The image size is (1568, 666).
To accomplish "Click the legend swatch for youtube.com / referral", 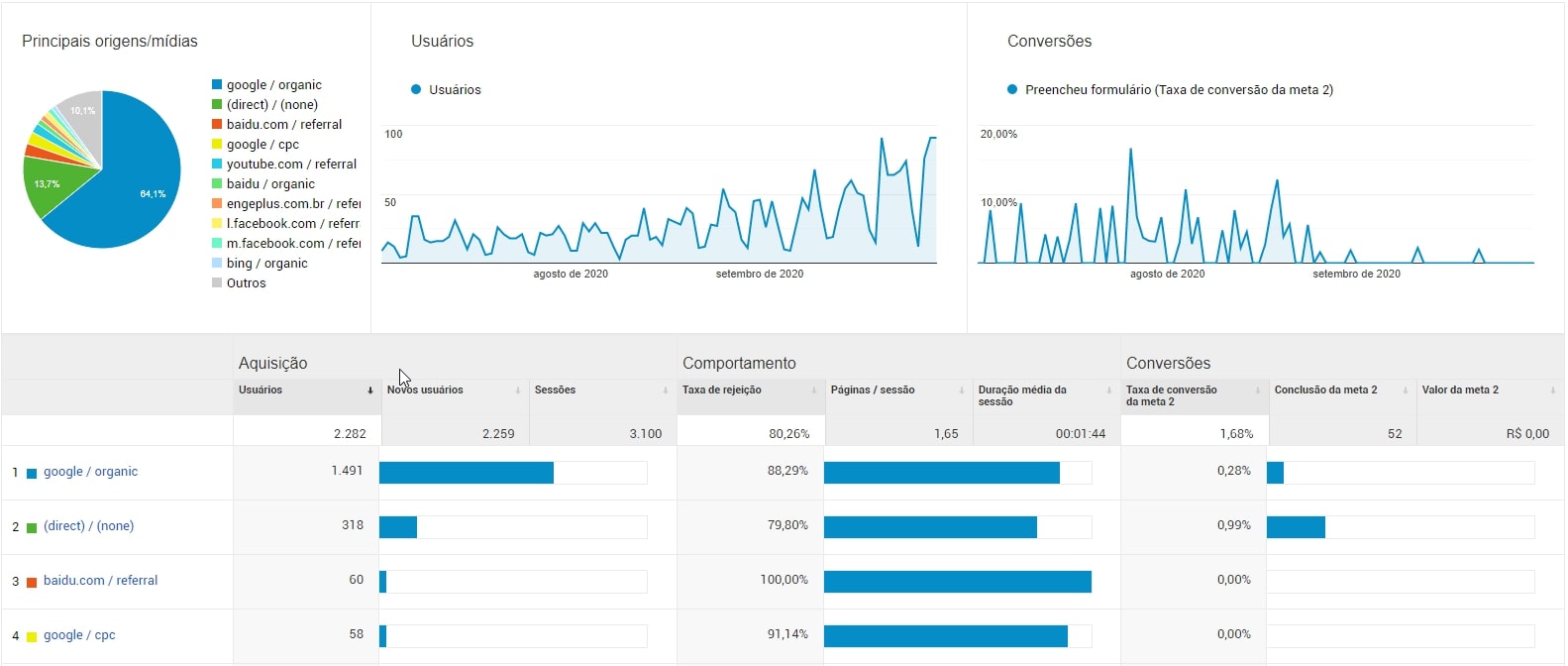I will click(217, 164).
